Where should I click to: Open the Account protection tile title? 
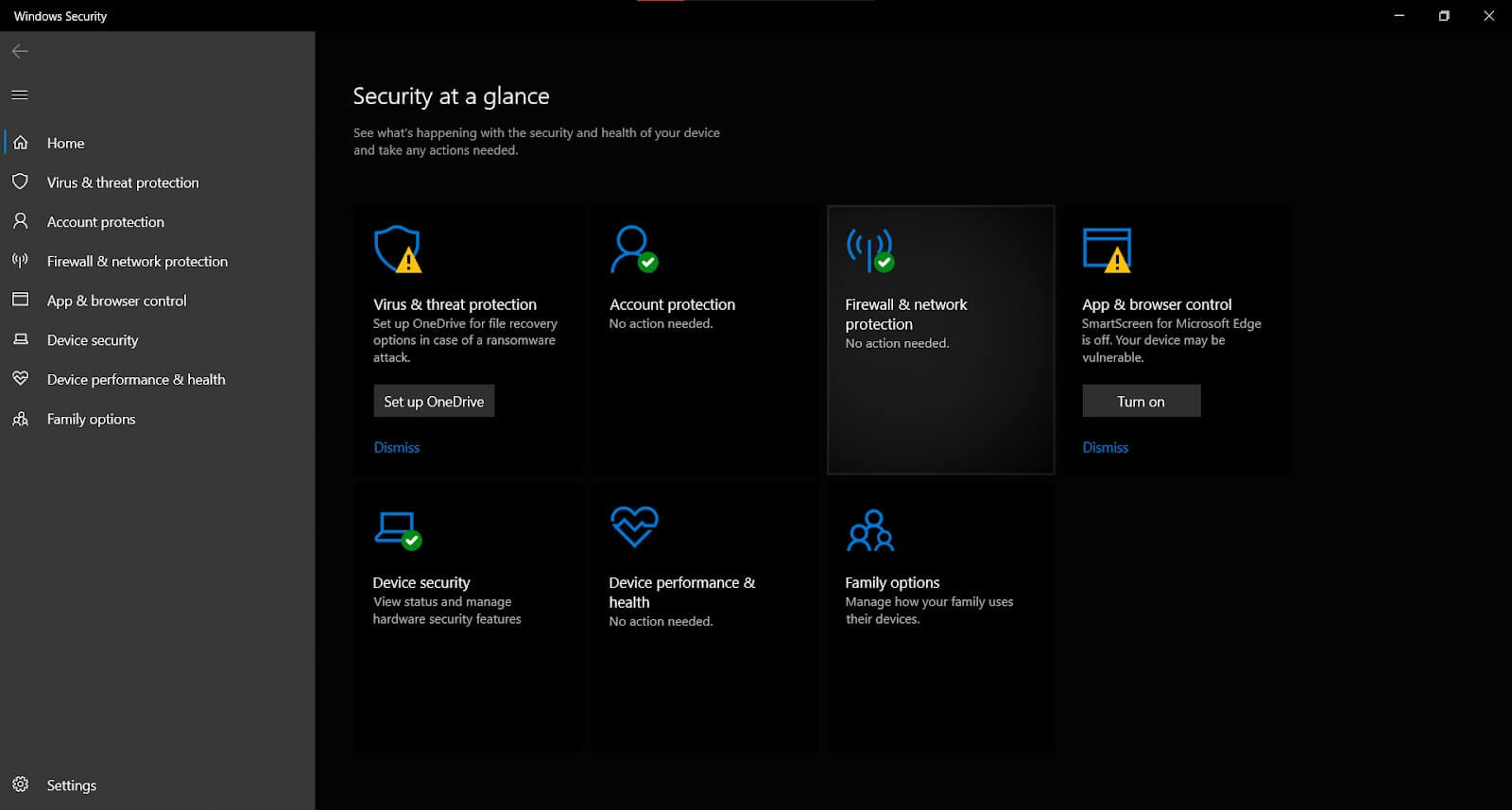pos(672,304)
